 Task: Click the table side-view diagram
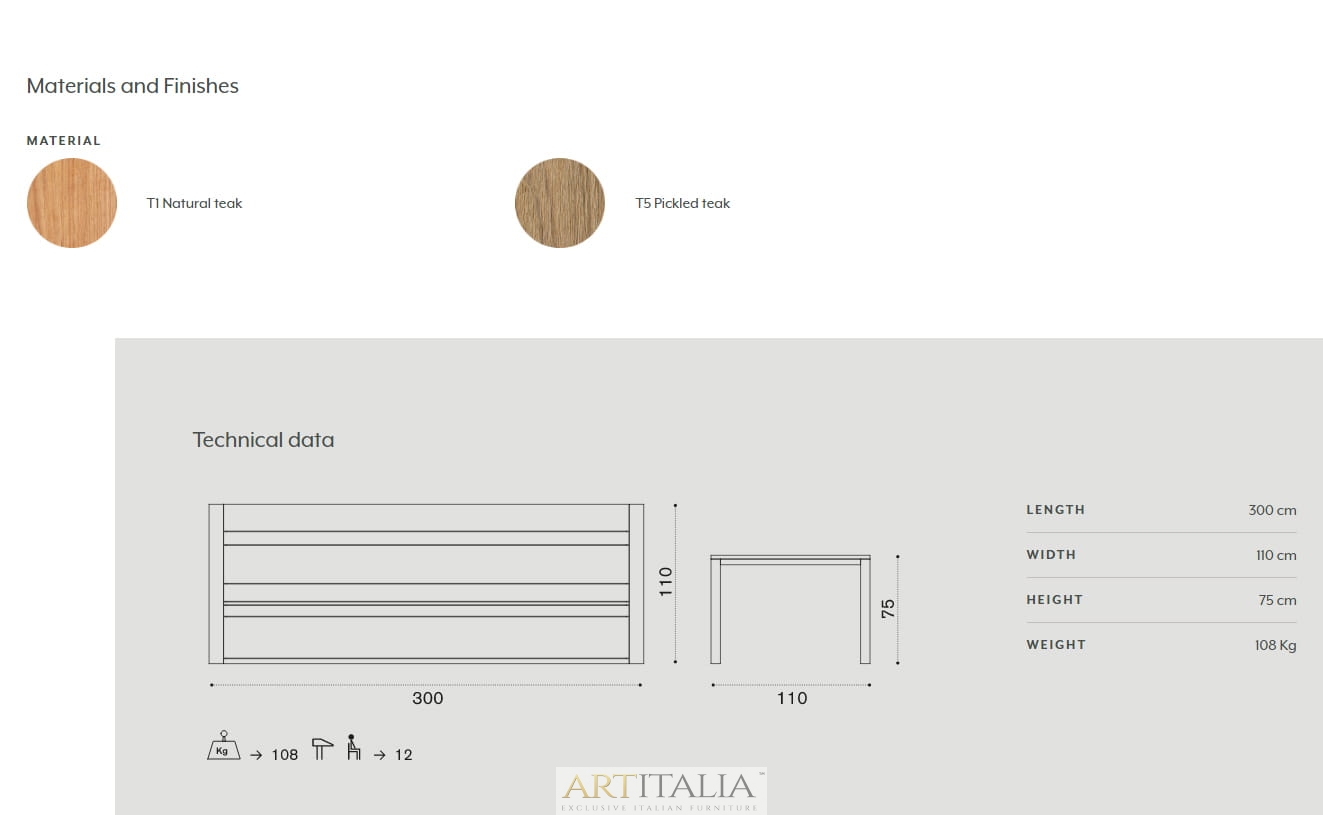(790, 609)
